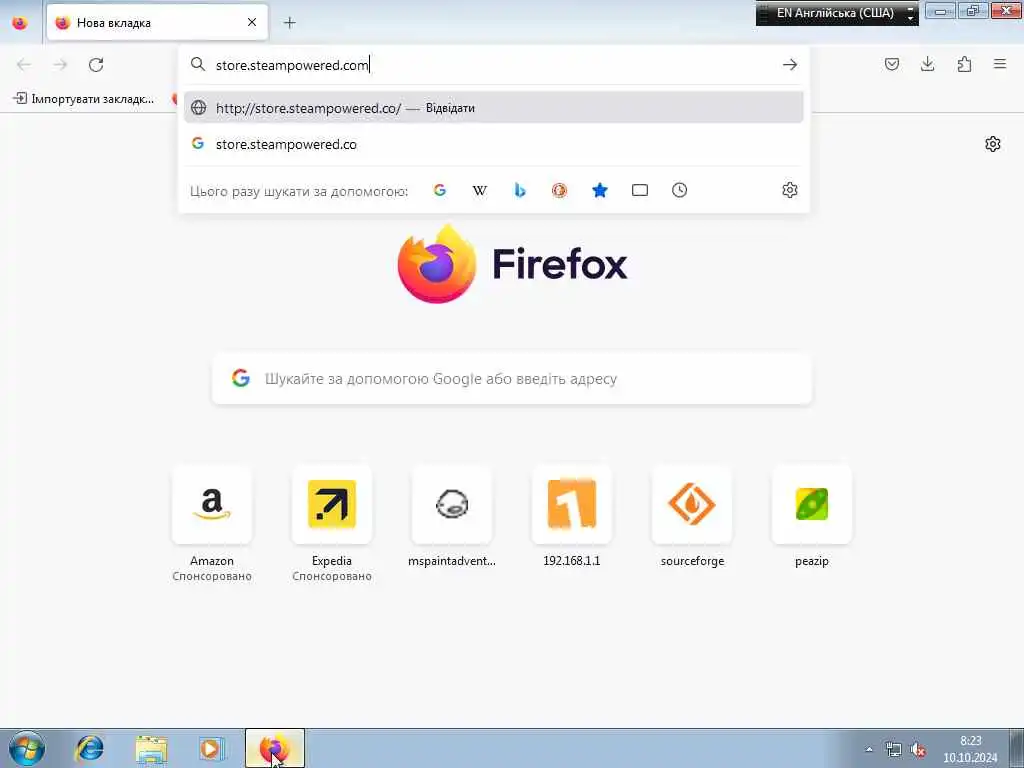Open search settings gear in dropdown
This screenshot has width=1024, height=768.
pos(790,190)
